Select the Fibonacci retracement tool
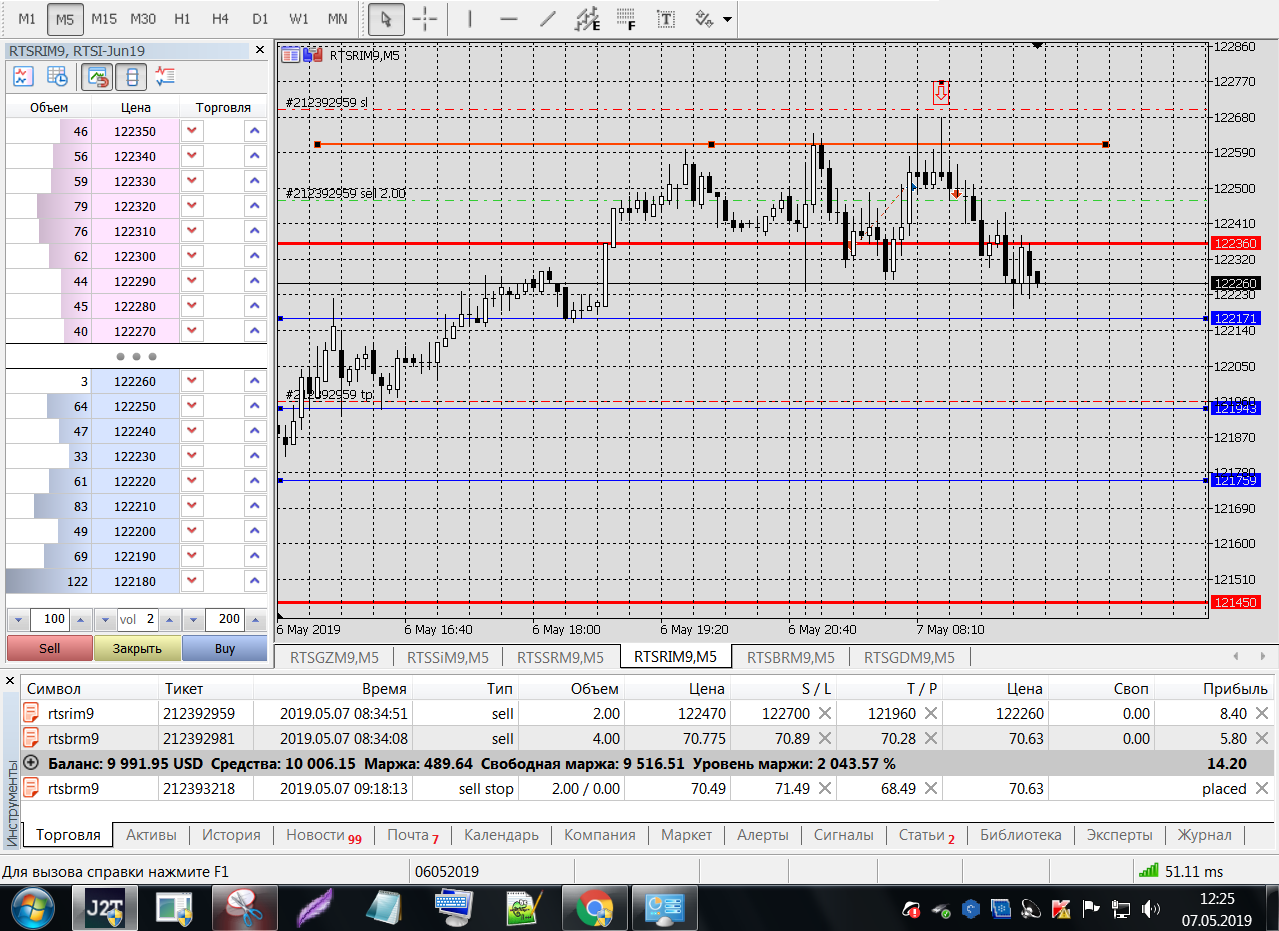This screenshot has width=1279, height=931. [x=626, y=19]
